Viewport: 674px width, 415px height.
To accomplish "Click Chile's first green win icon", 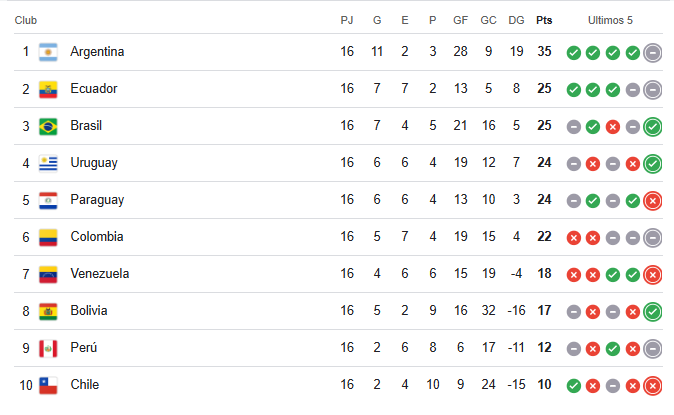I will click(573, 386).
